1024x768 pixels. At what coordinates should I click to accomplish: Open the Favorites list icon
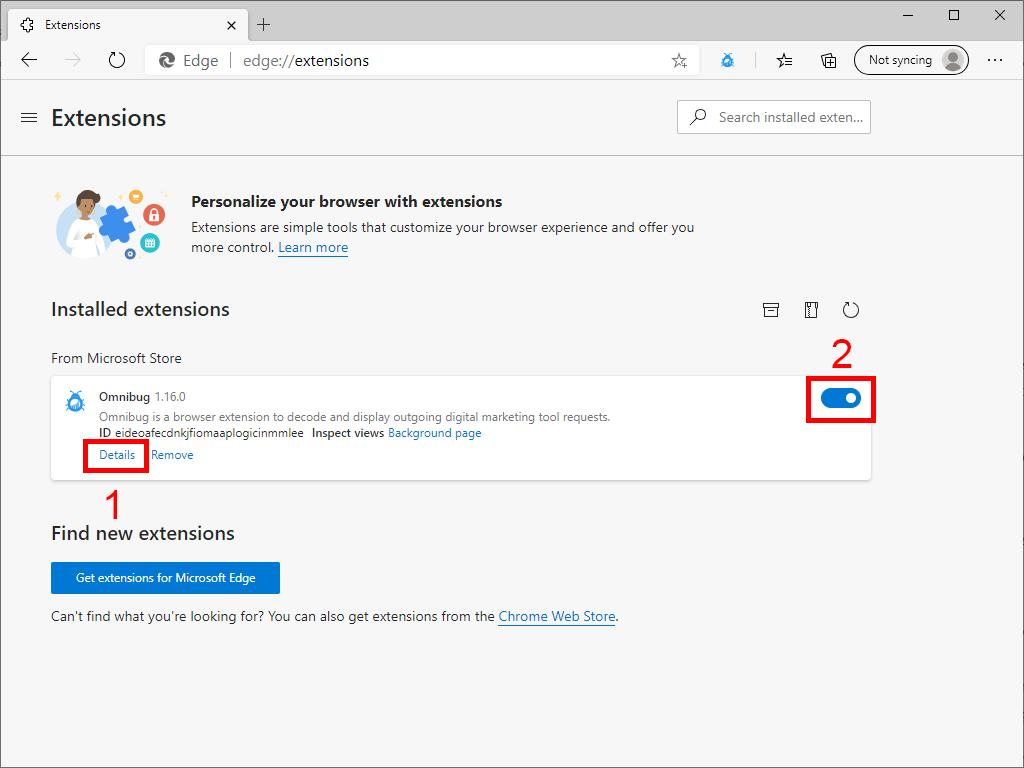click(784, 61)
